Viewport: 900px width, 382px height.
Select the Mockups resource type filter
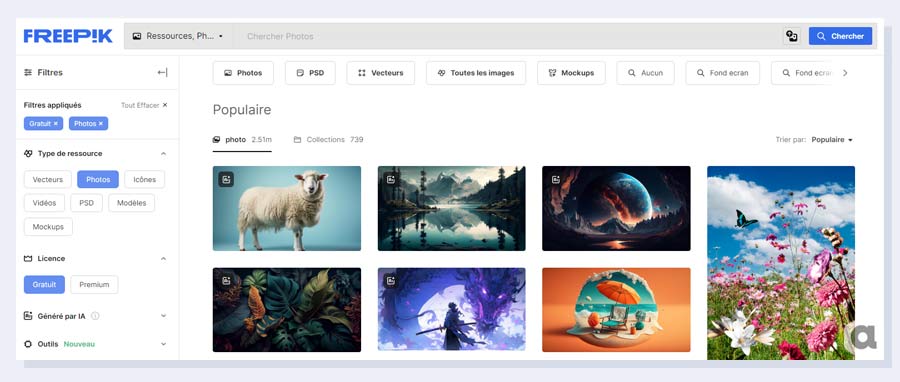click(48, 227)
